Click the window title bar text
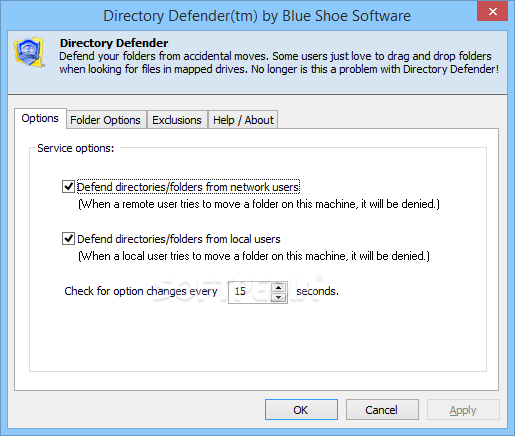 click(257, 16)
